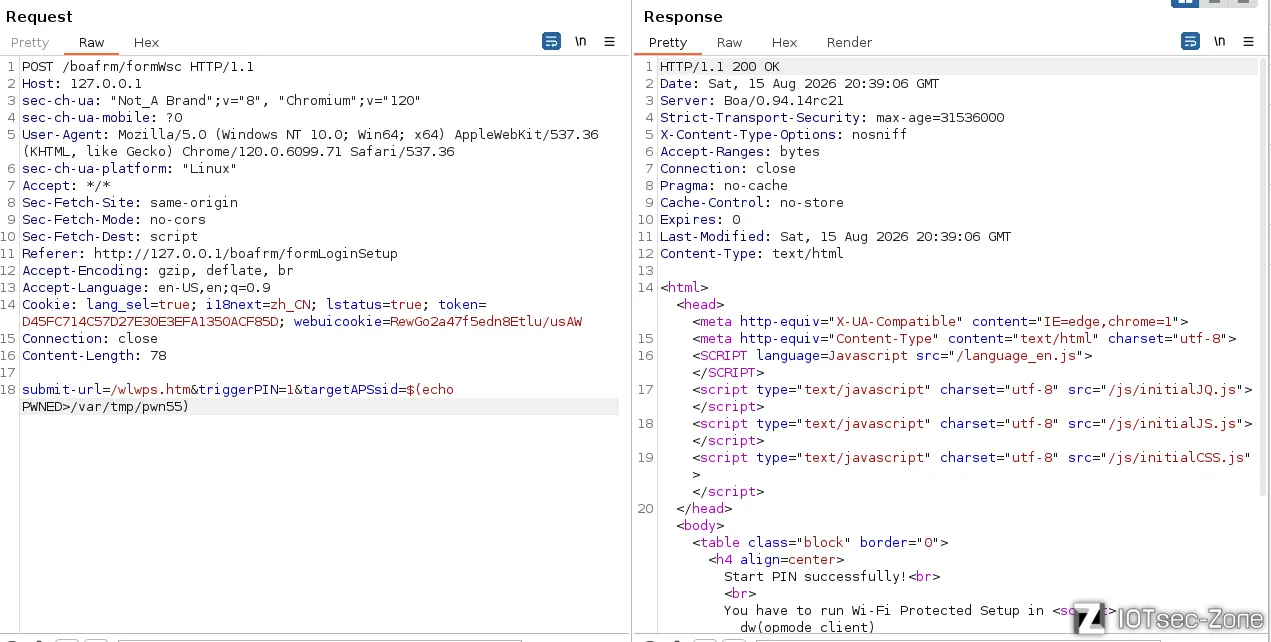Click the 'HTTP/1.1 200 OK' status line

point(720,67)
